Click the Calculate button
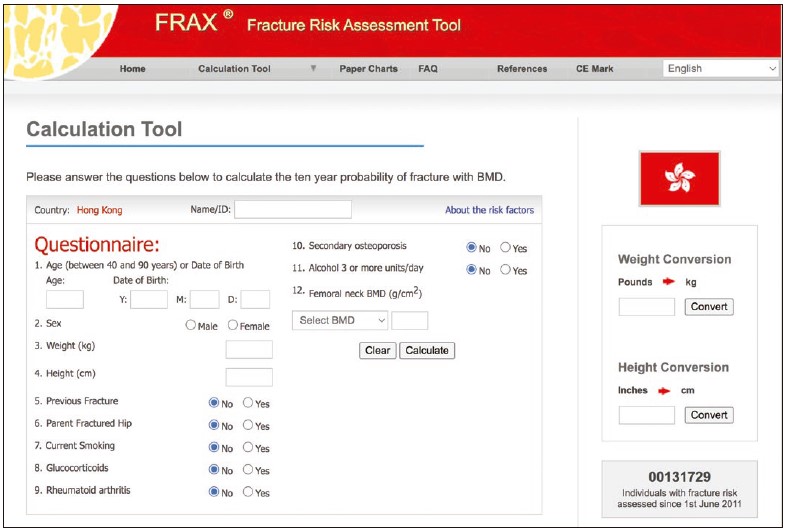The image size is (787, 532). [427, 350]
